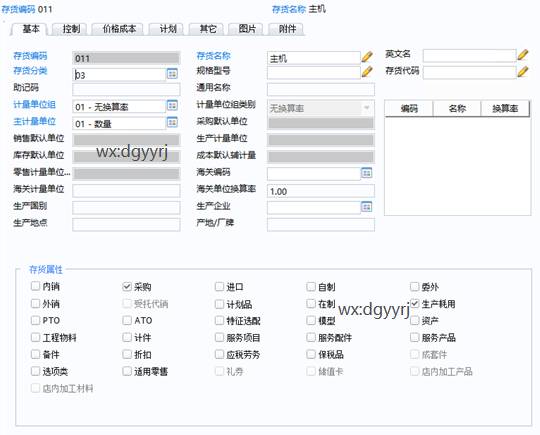
Task: Open lookup icon for 海关编码 field
Action: [x=366, y=173]
